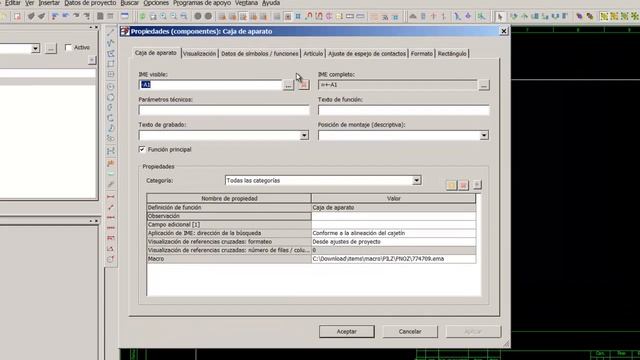
Task: Open the left panel filter dropdown arrow
Action: tap(36, 49)
